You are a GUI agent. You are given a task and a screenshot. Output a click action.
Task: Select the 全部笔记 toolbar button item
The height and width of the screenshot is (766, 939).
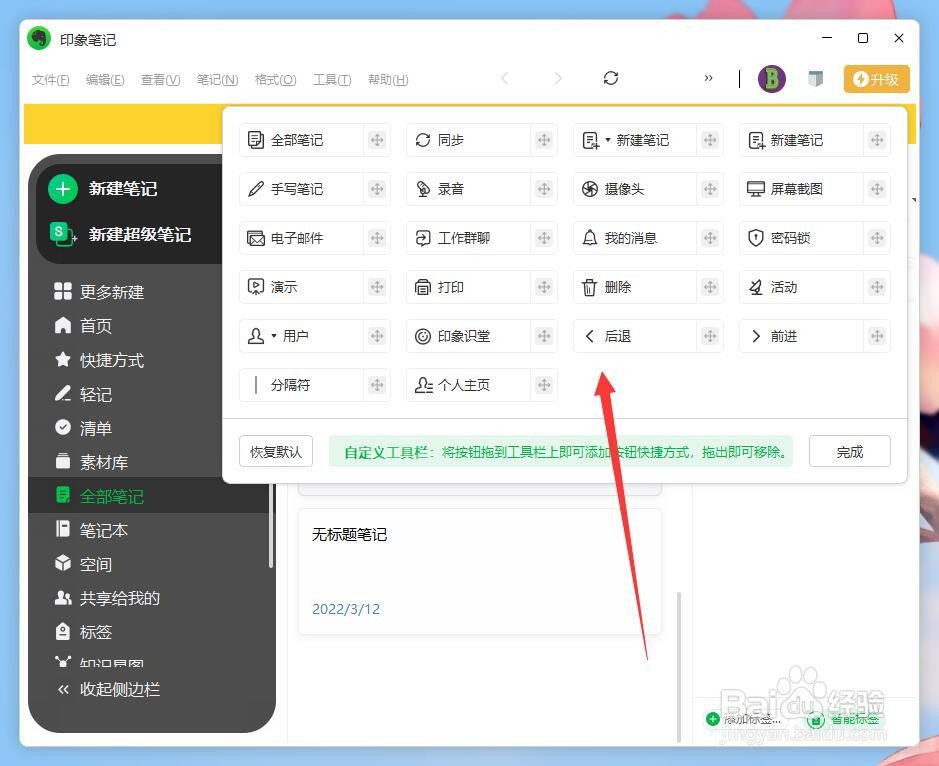coord(314,140)
